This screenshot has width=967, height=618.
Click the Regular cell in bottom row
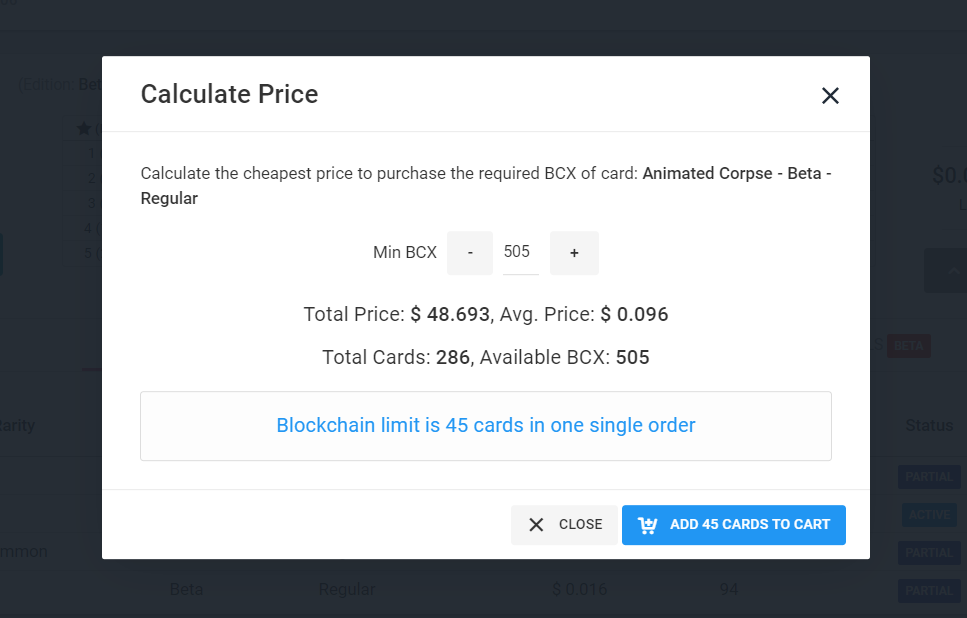click(x=347, y=589)
